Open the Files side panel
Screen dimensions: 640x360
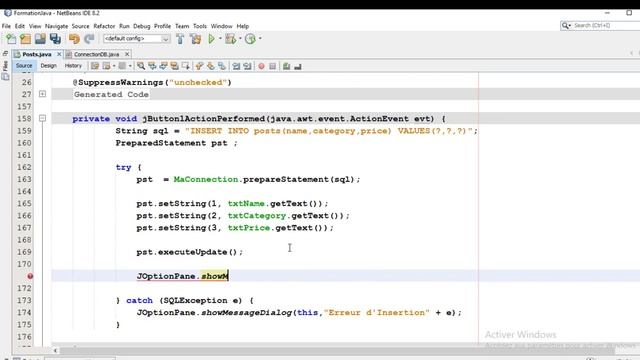tap(5, 66)
